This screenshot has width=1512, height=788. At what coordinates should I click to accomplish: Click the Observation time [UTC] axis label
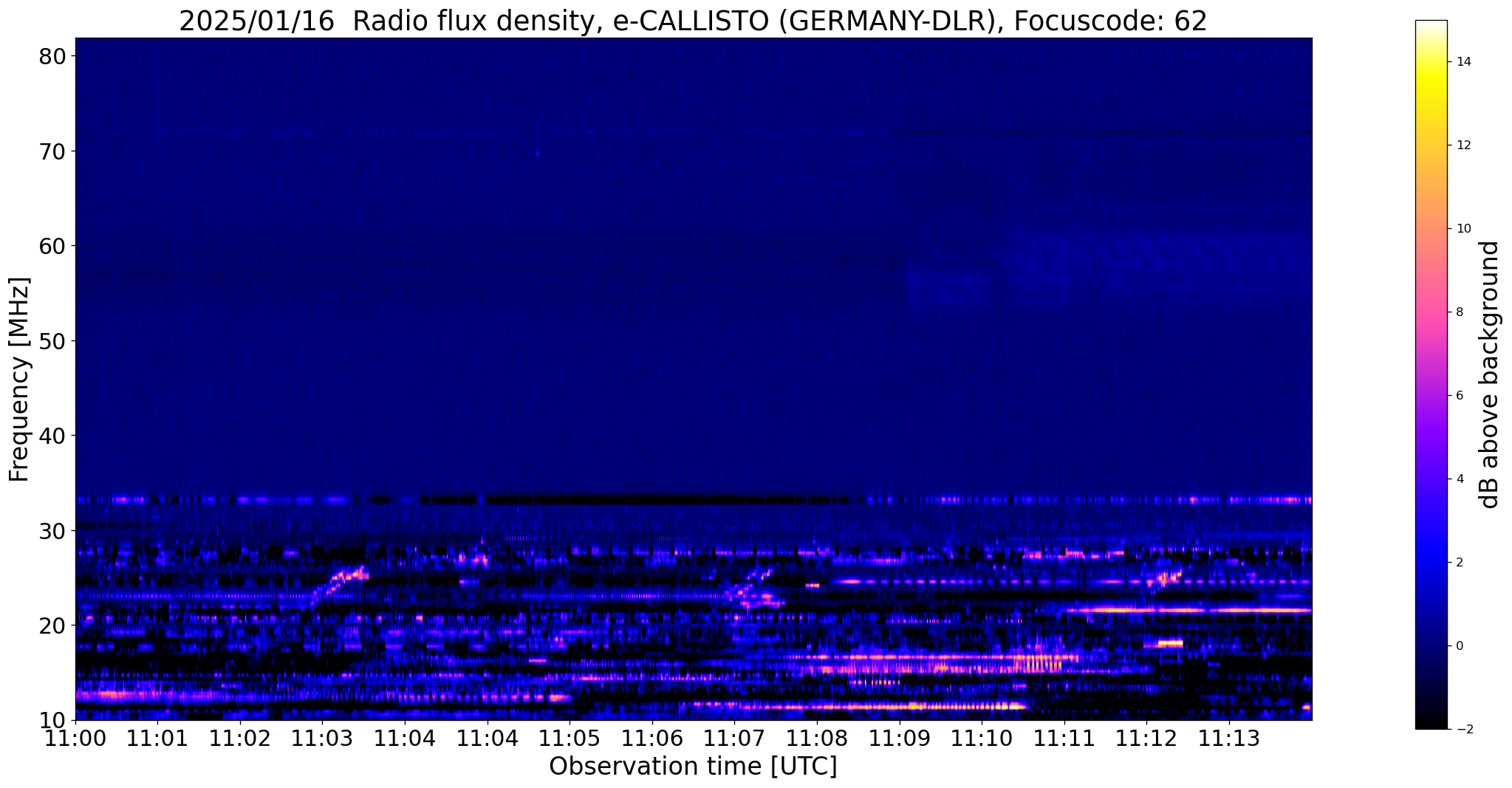693,767
